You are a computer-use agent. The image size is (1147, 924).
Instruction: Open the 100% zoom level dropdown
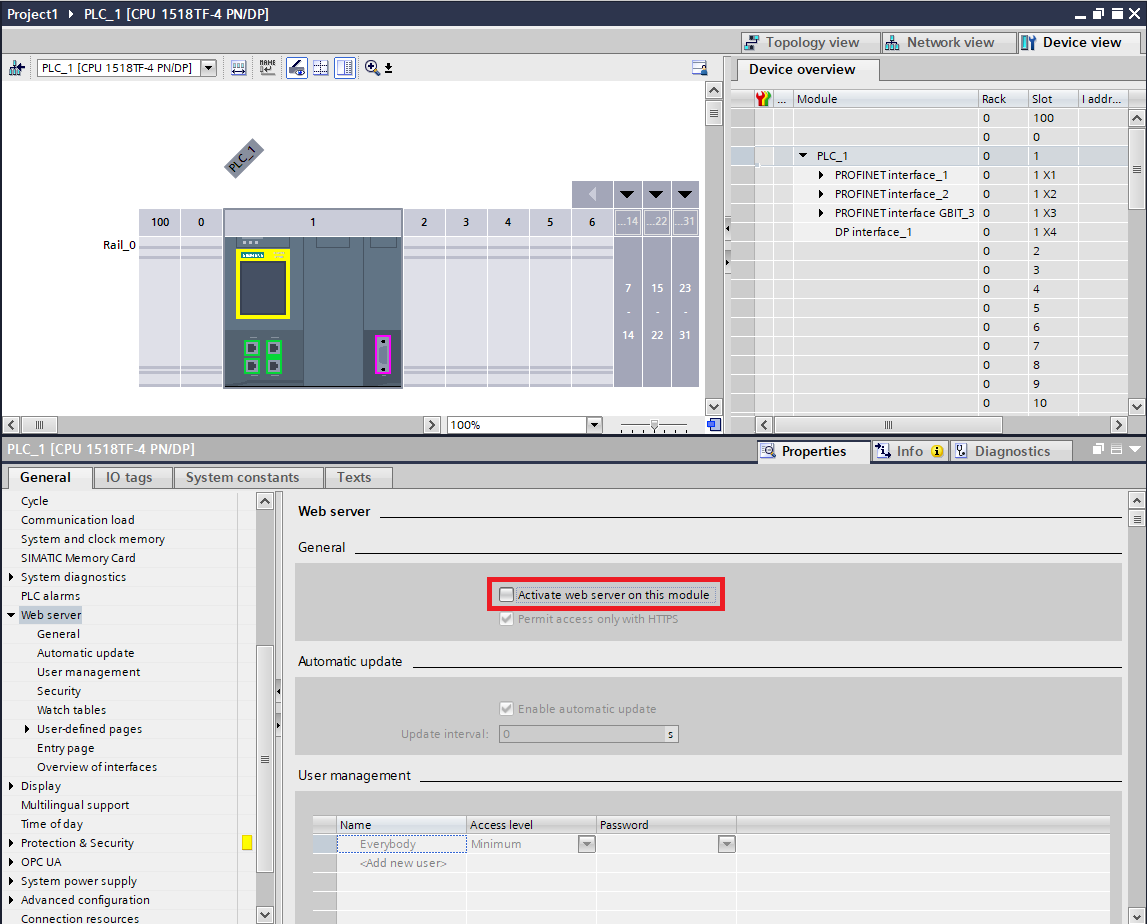594,425
